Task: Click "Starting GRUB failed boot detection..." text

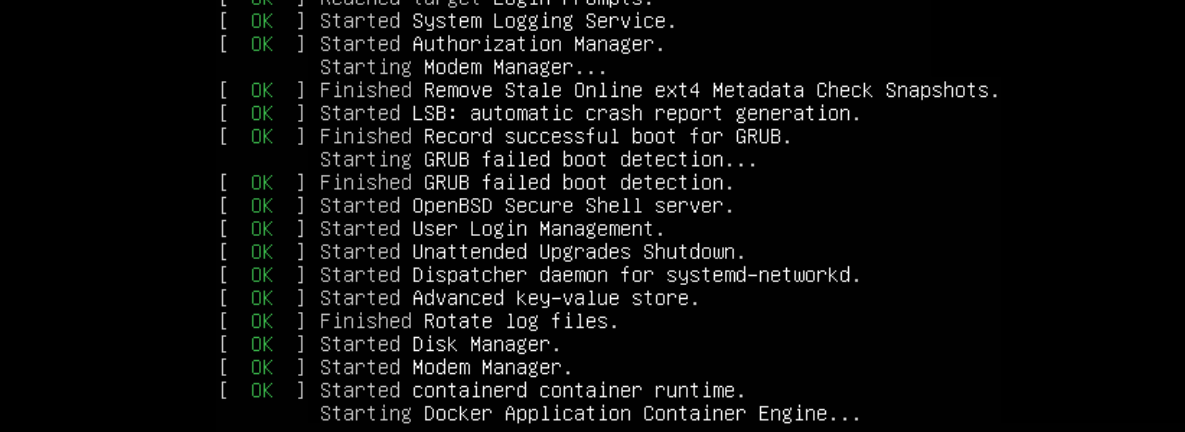Action: pos(538,159)
